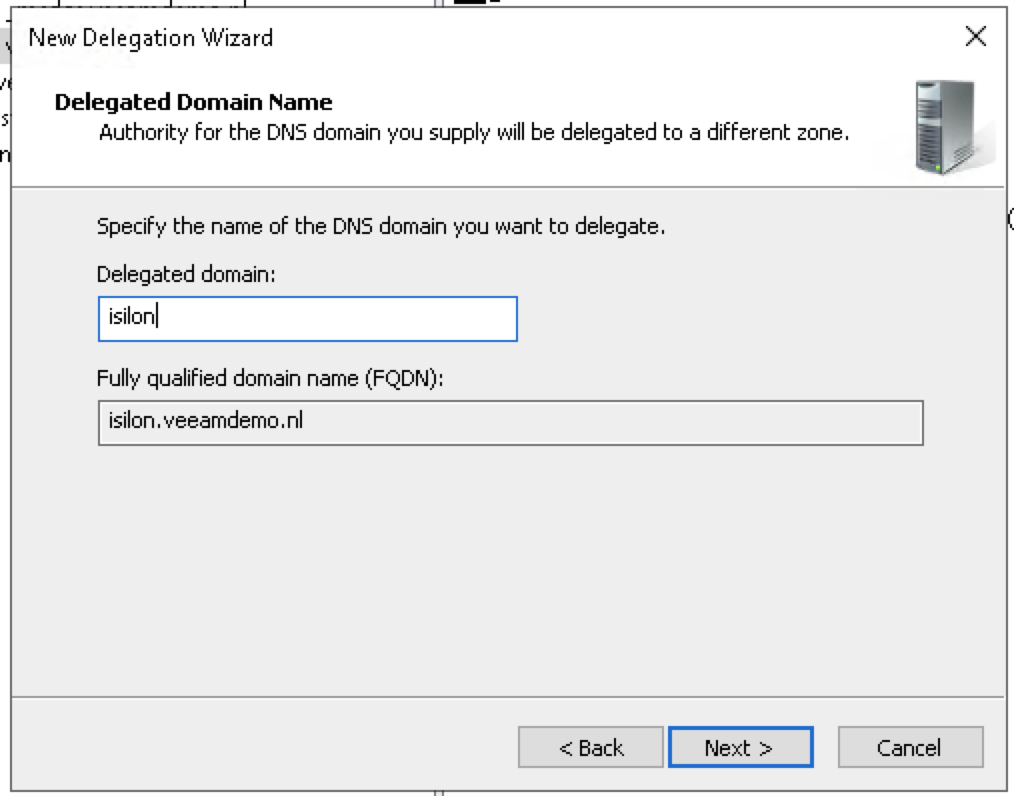Viewport: 1014px width, 796px height.
Task: Click the "Fully qualified domain name (FQDN):" label
Action: (269, 378)
